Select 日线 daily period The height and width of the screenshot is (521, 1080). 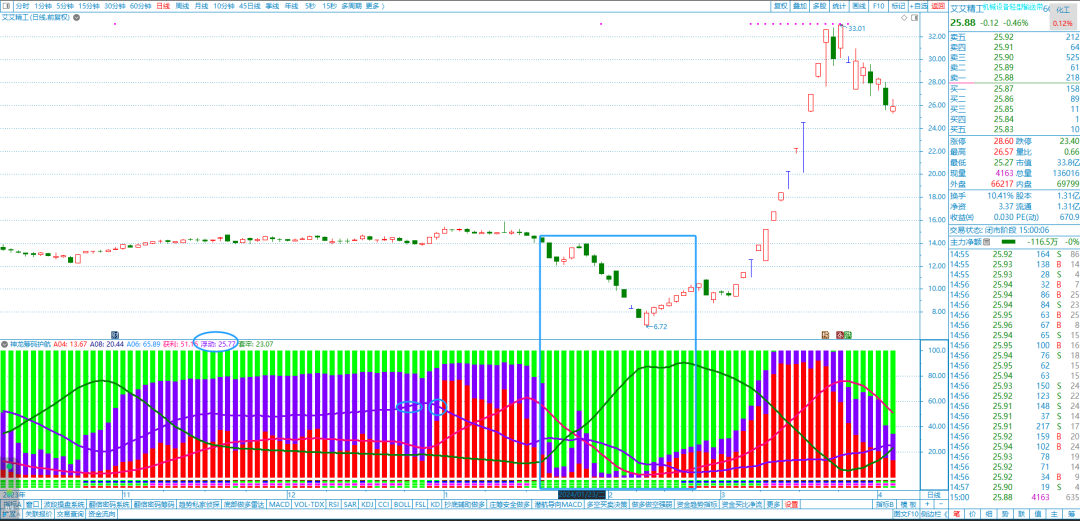tap(163, 6)
